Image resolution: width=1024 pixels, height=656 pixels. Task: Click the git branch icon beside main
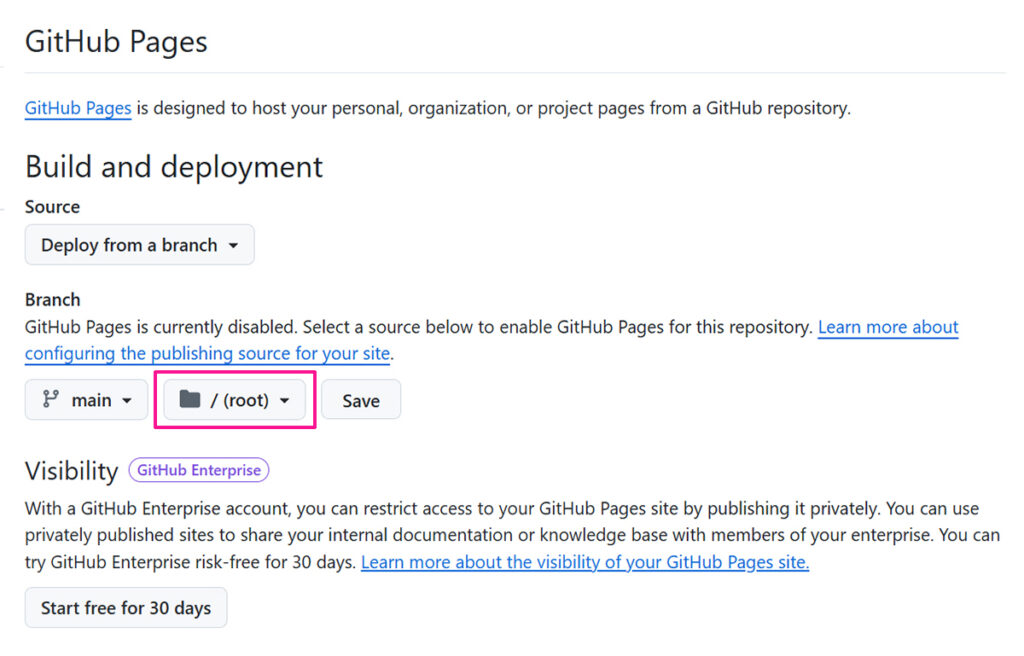tap(50, 400)
